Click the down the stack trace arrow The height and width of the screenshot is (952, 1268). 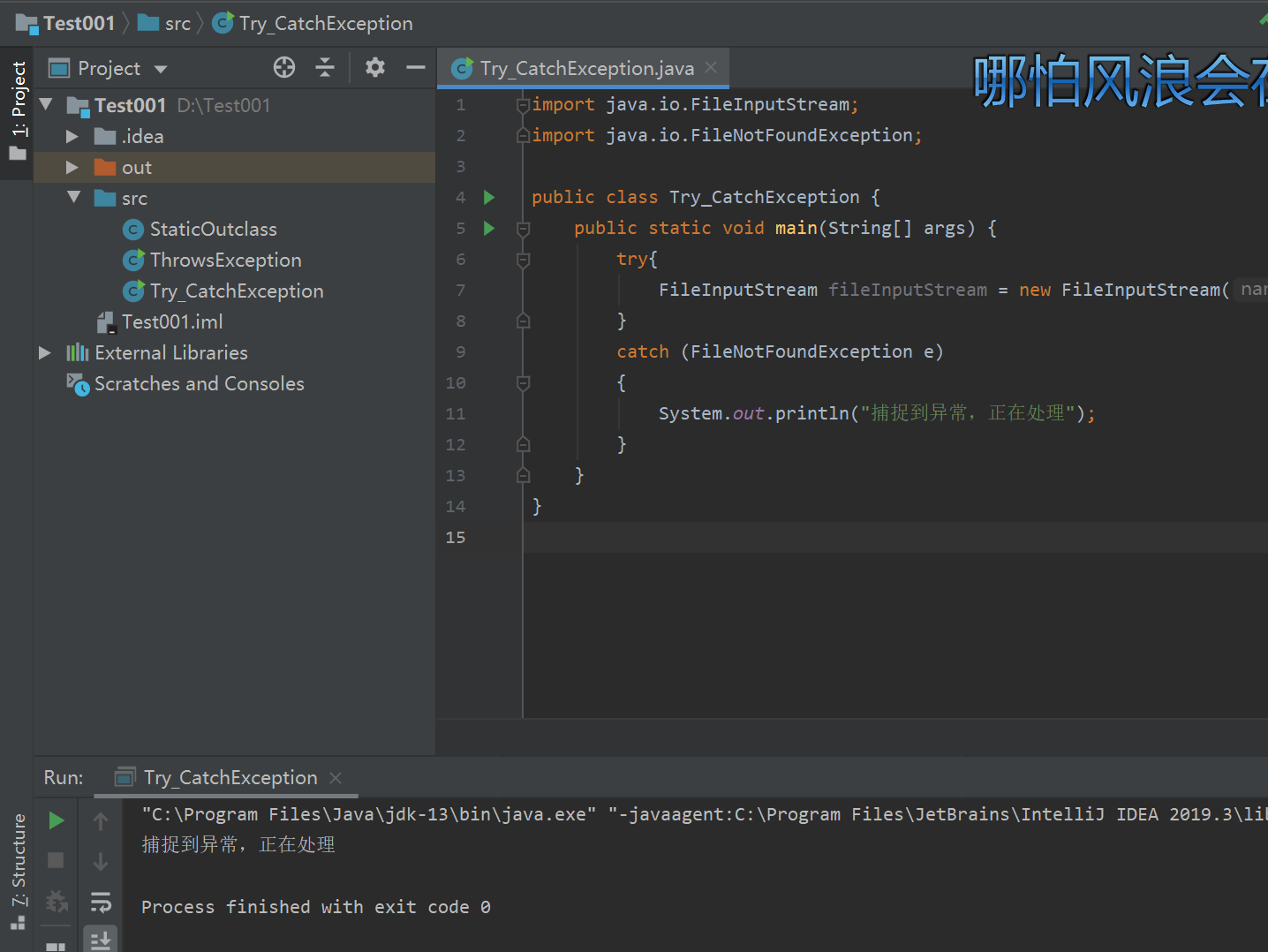[101, 862]
